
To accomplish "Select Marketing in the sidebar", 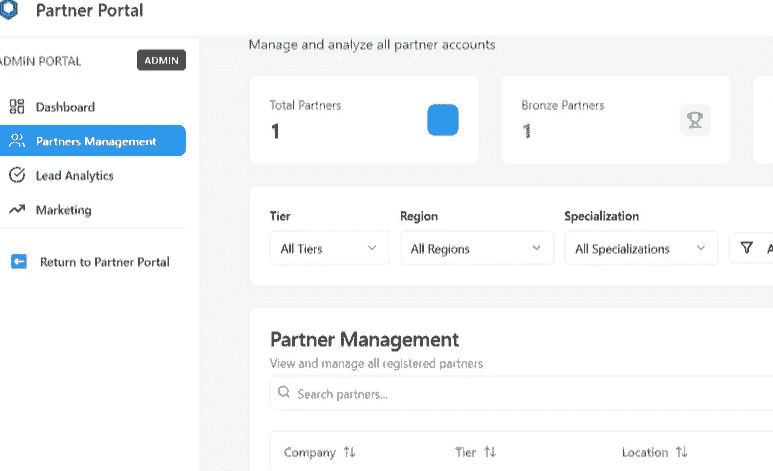I will pos(64,210).
